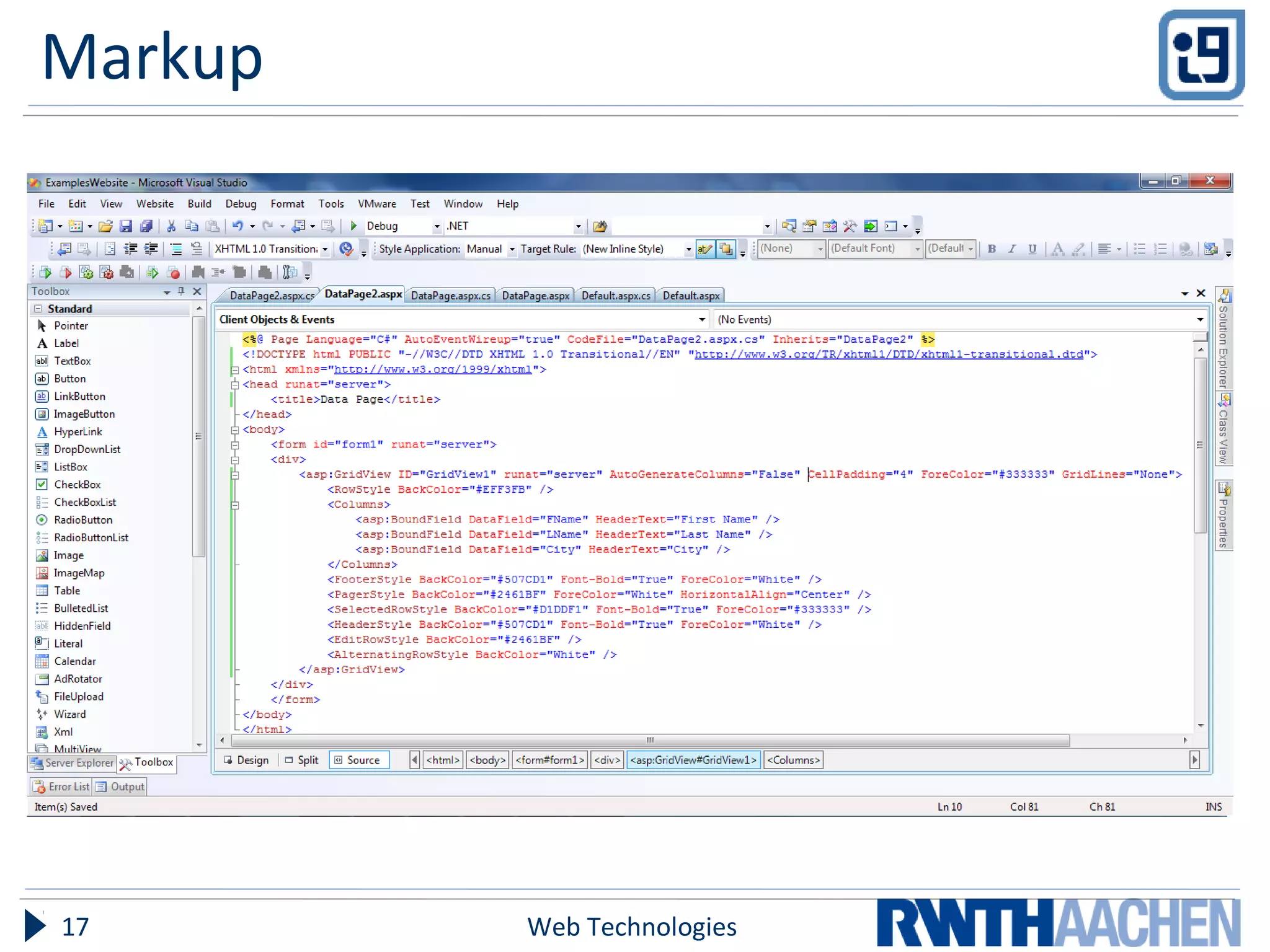The height and width of the screenshot is (952, 1270).
Task: Close the Toolbox panel
Action: coord(197,291)
